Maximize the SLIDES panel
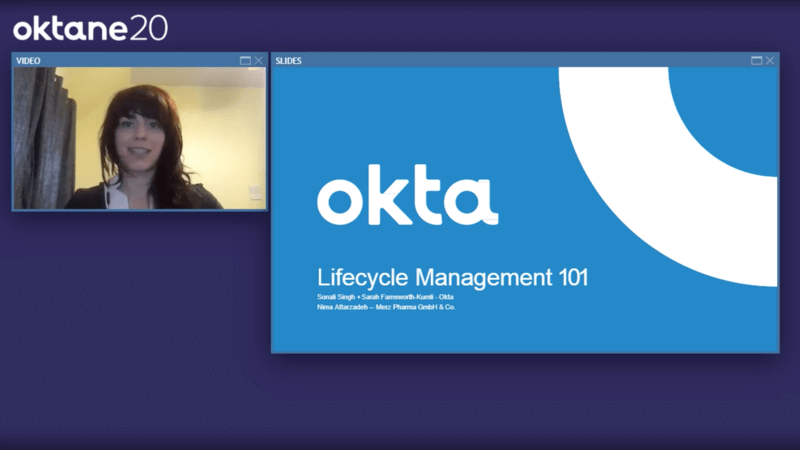 [757, 61]
